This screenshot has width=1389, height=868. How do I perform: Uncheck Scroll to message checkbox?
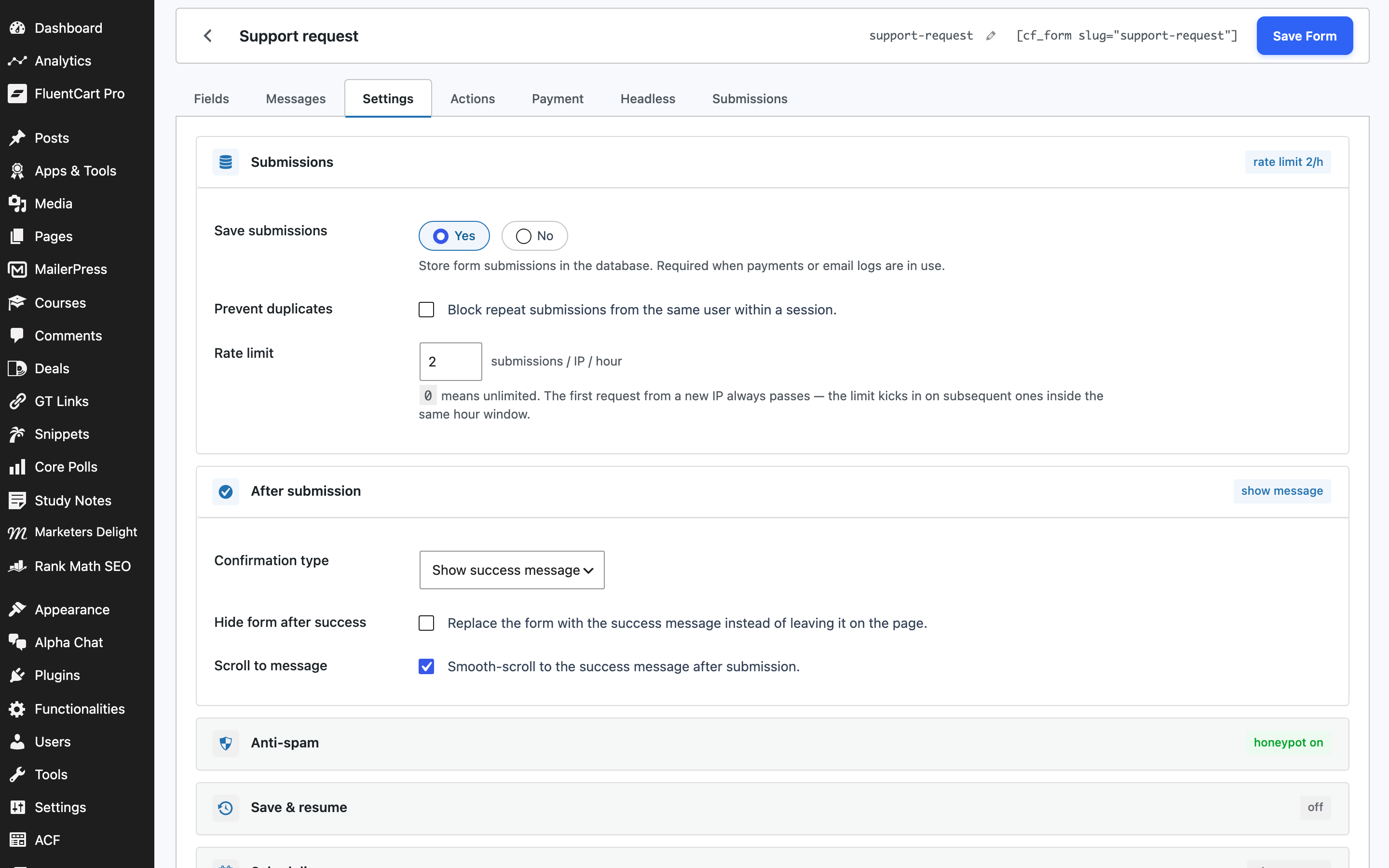tap(426, 666)
